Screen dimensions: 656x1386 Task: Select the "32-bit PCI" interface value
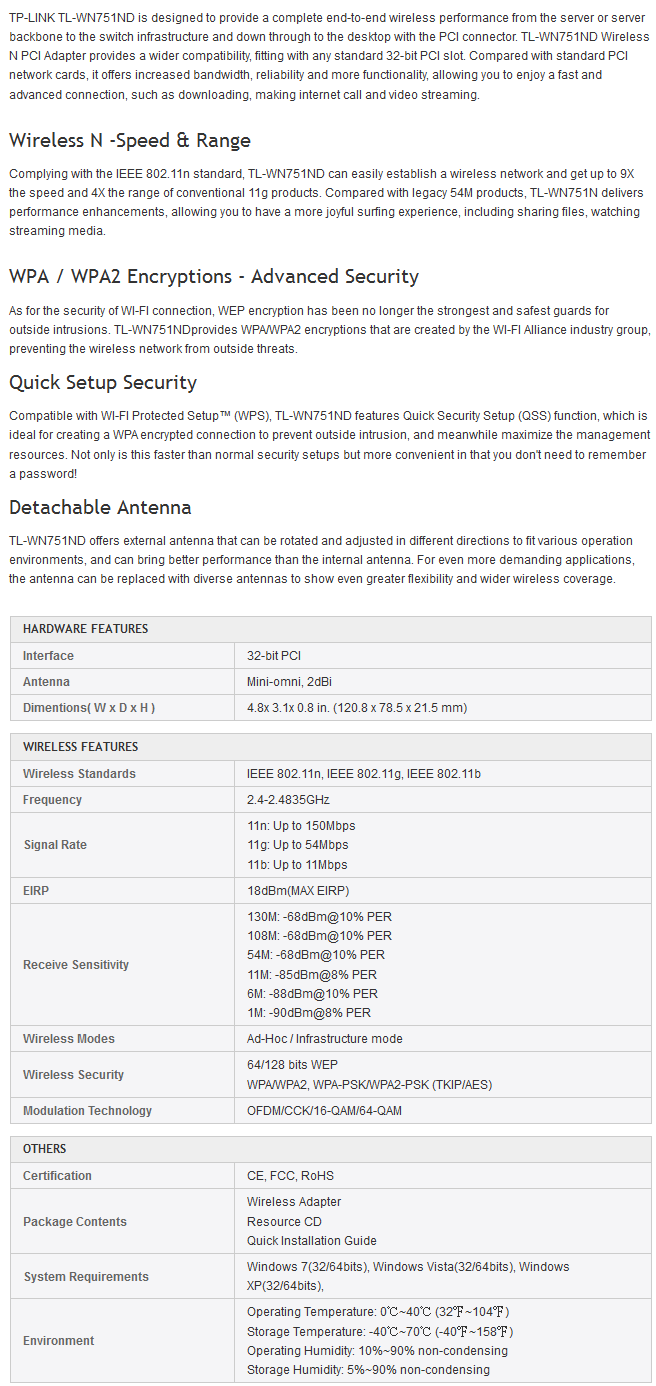click(274, 656)
